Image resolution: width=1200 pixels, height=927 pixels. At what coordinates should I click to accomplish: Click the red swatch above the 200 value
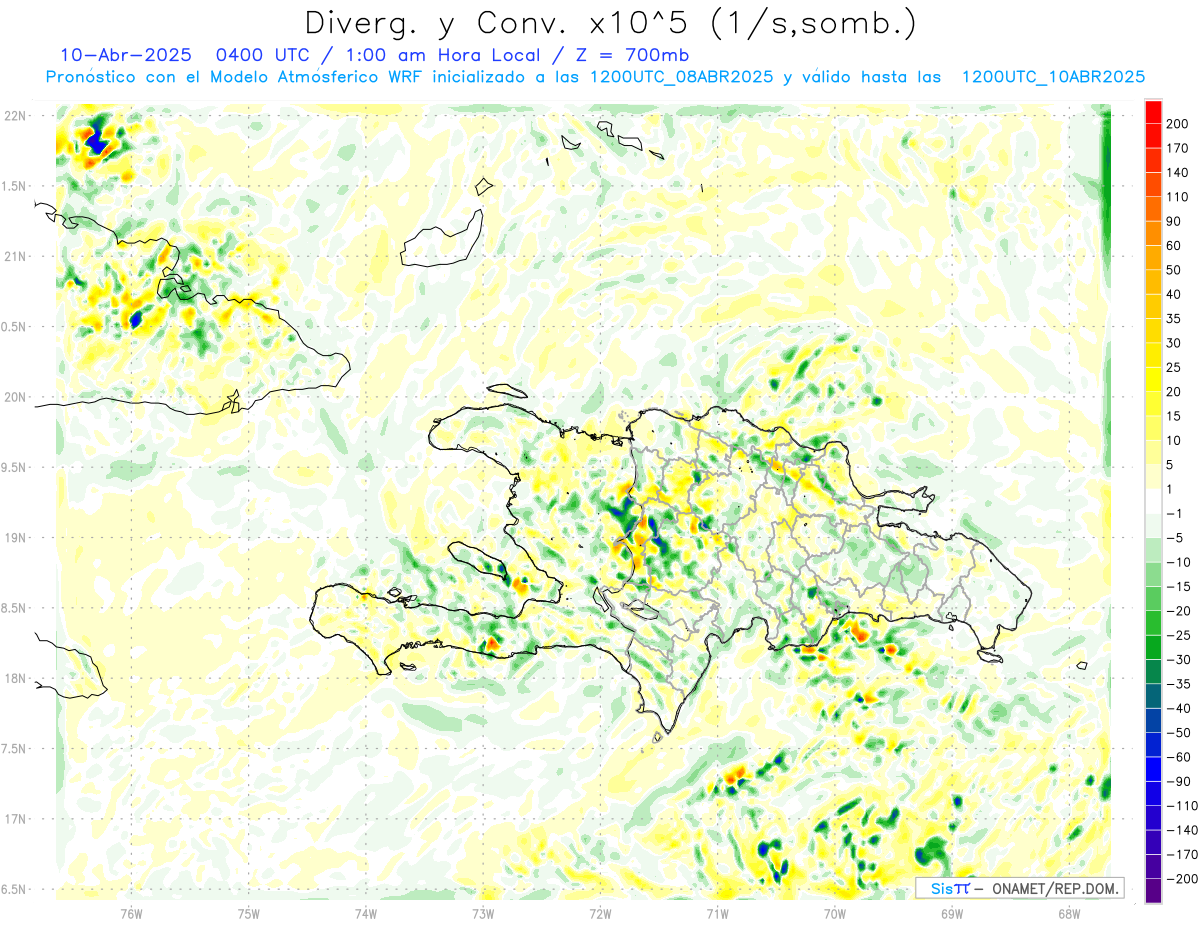(x=1153, y=111)
